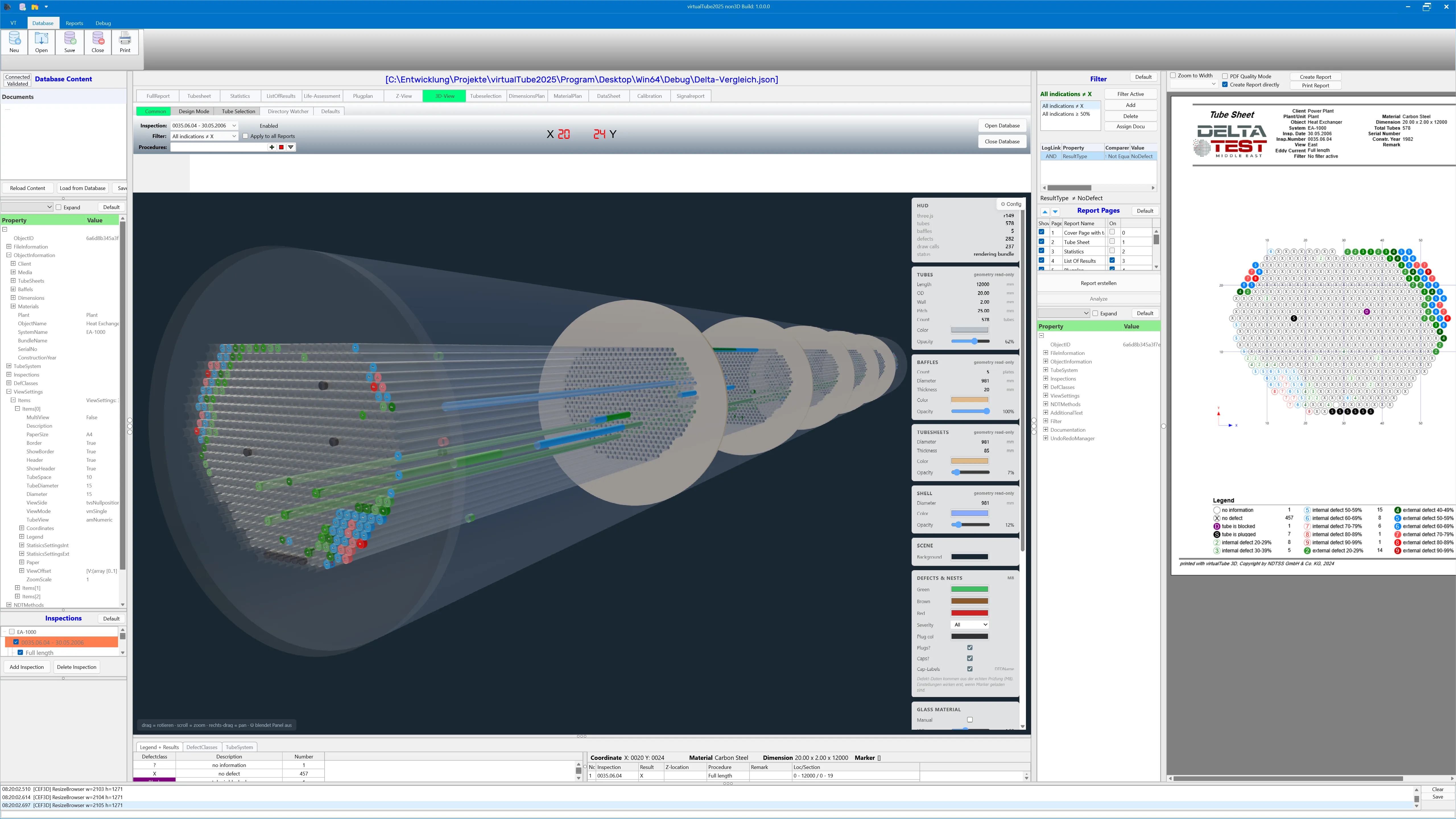The height and width of the screenshot is (819, 1456).
Task: Click scroll-up arrow of left Property tree
Action: point(123,218)
